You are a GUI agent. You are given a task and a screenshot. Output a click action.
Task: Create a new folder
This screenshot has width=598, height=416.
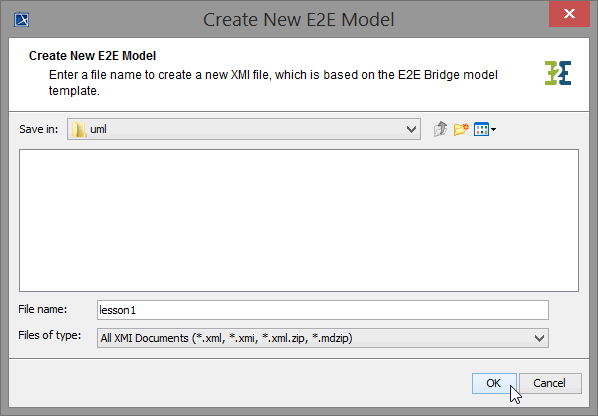coord(461,129)
